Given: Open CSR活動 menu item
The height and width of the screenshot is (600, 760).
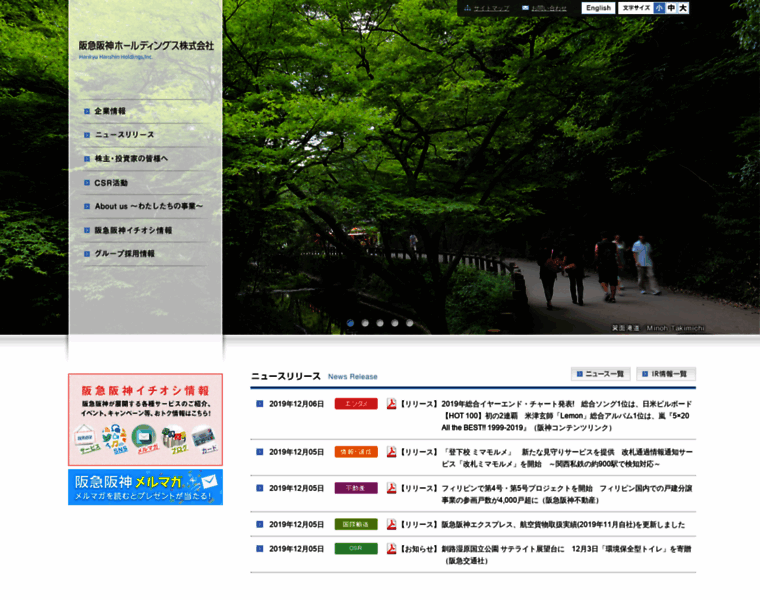Looking at the screenshot, I should point(111,183).
